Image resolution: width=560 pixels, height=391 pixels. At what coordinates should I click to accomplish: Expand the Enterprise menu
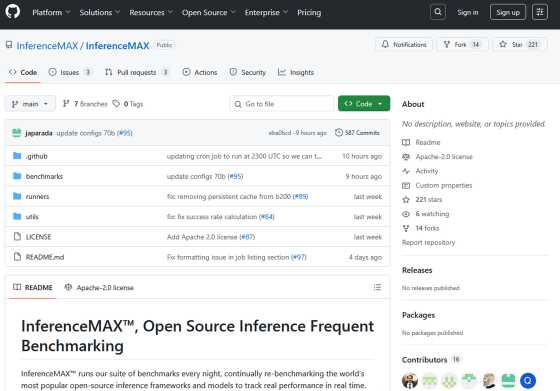click(266, 12)
